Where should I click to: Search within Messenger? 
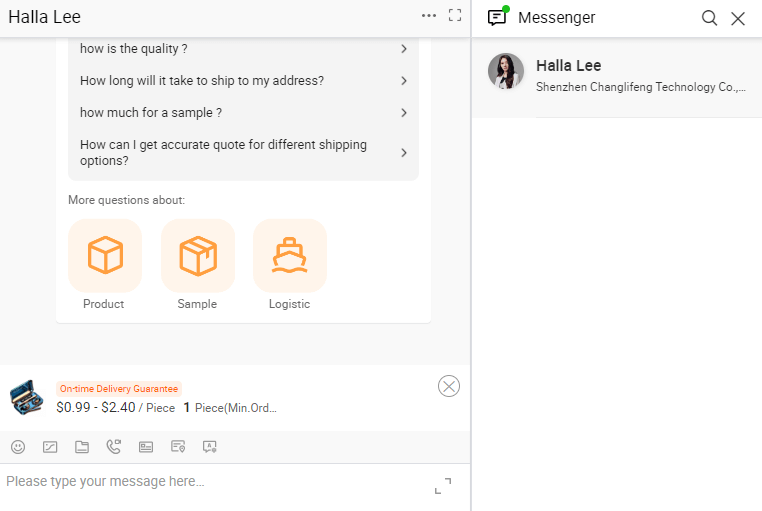pyautogui.click(x=710, y=18)
